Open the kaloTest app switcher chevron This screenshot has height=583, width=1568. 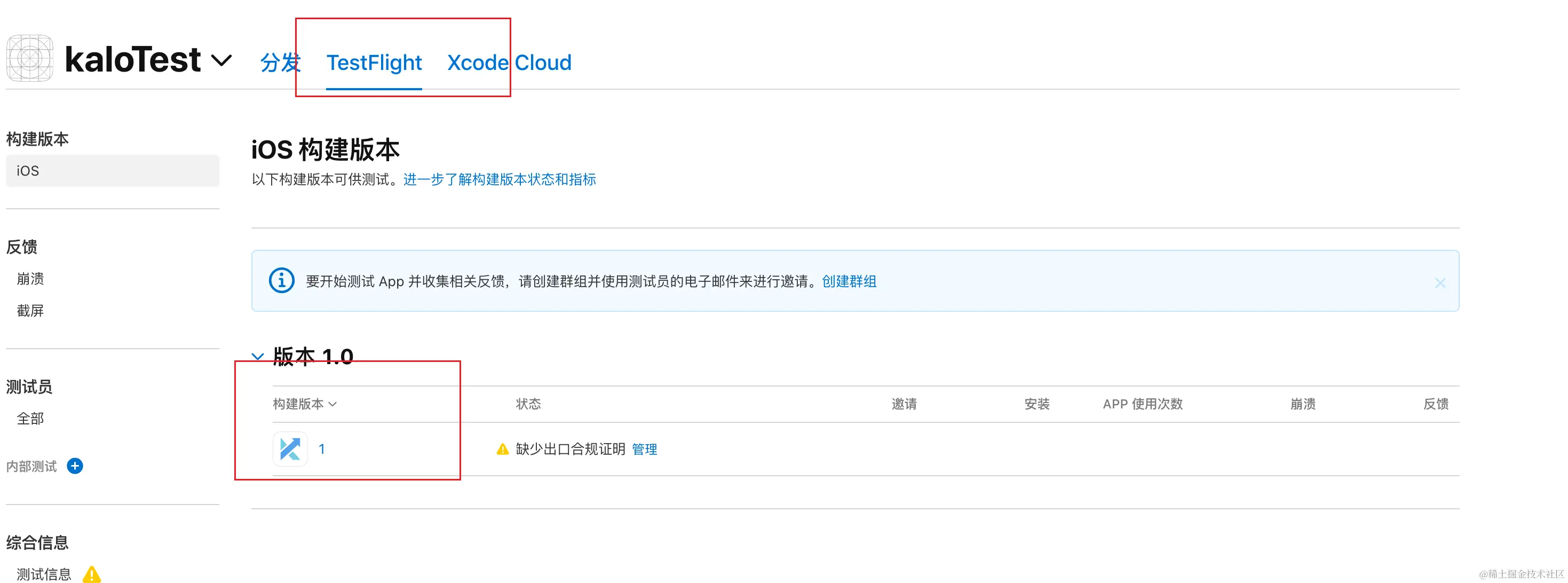(x=221, y=60)
